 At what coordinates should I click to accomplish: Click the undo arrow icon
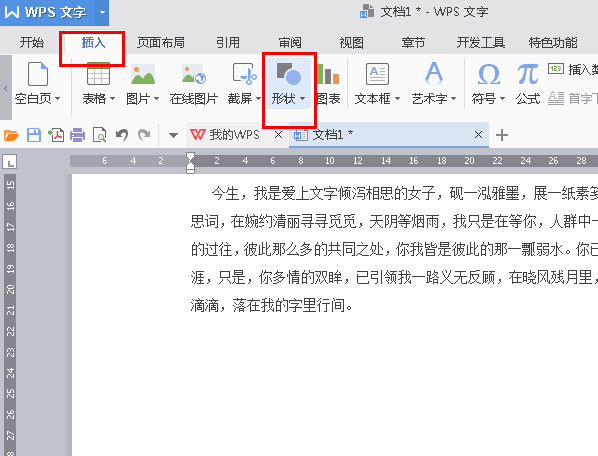pyautogui.click(x=122, y=135)
